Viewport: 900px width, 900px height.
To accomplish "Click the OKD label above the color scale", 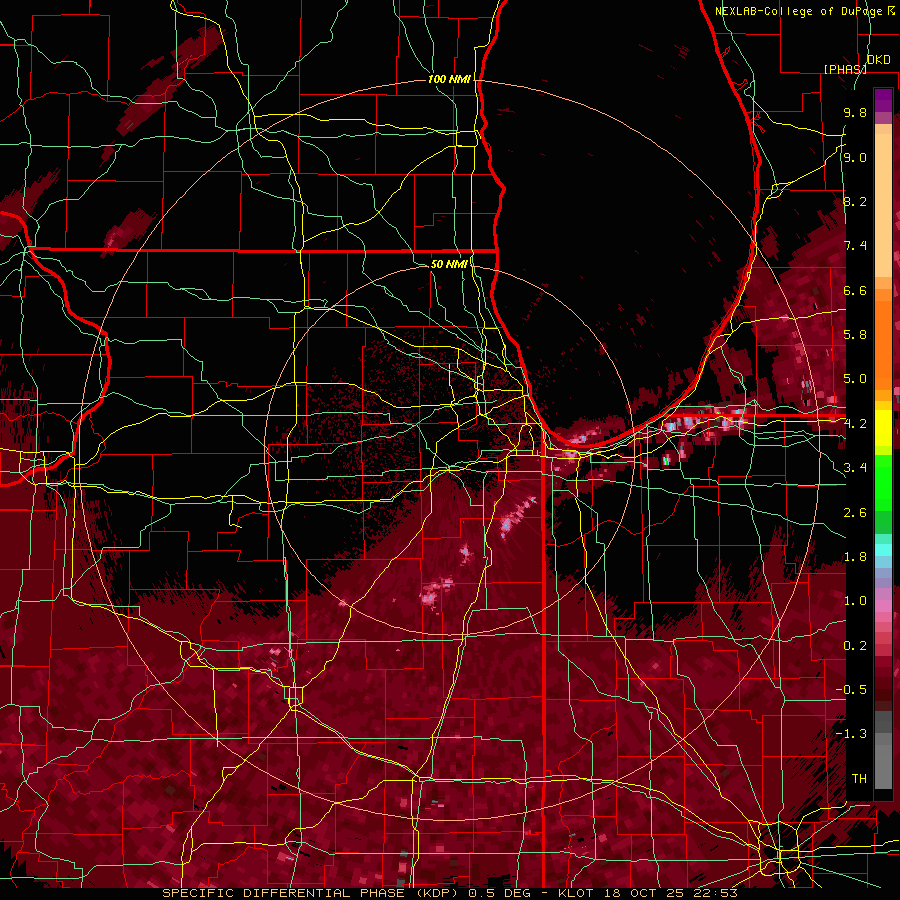I will pos(878,60).
